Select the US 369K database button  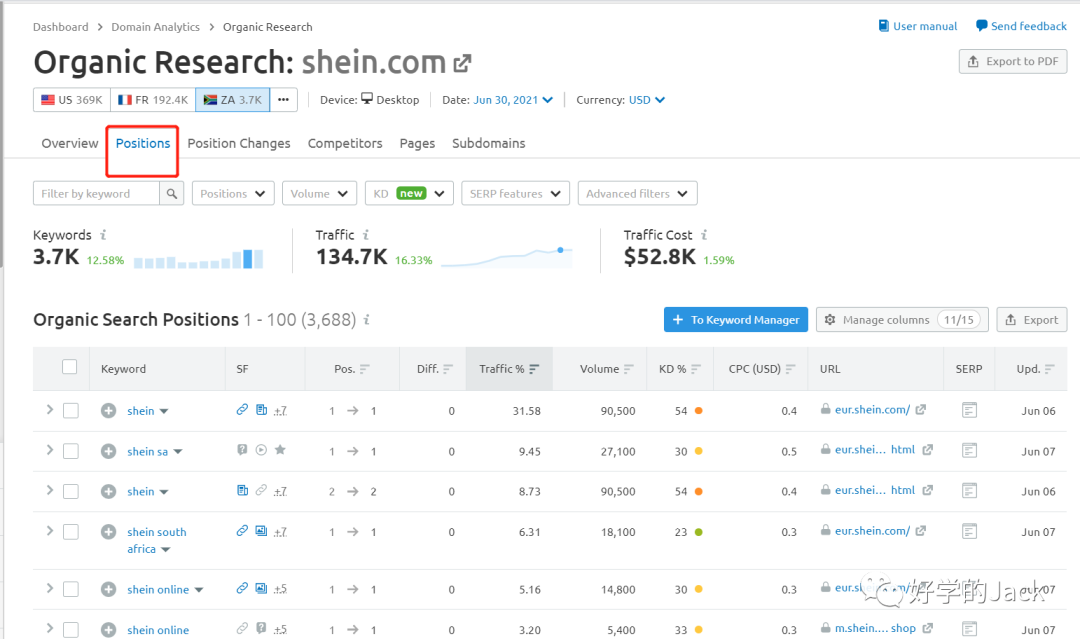pos(72,100)
